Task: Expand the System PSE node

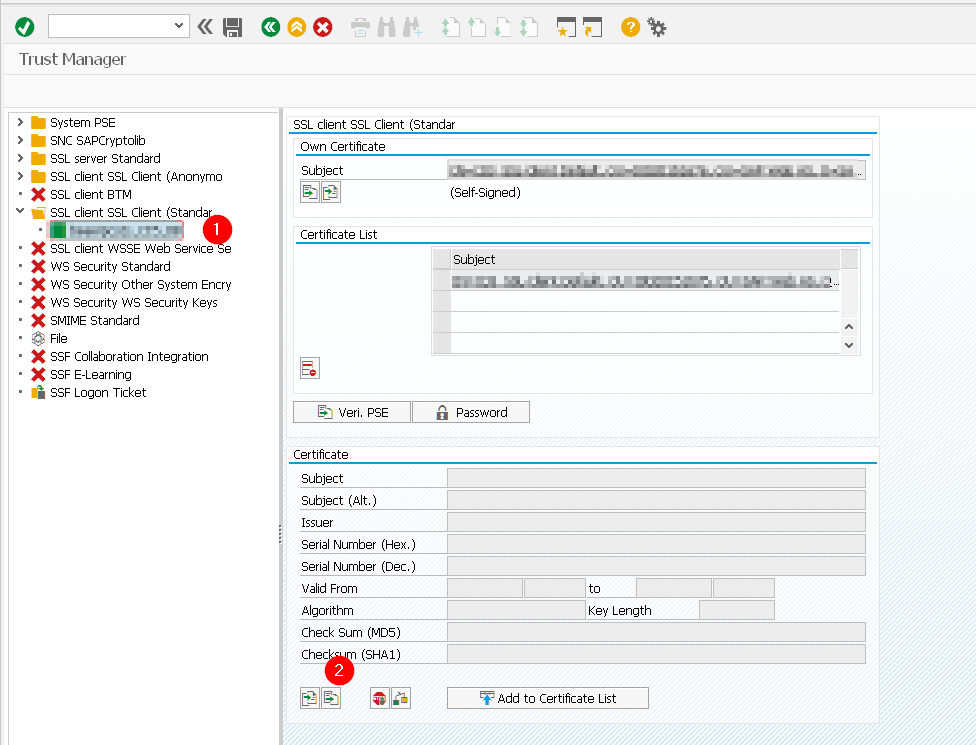Action: pyautogui.click(x=20, y=122)
